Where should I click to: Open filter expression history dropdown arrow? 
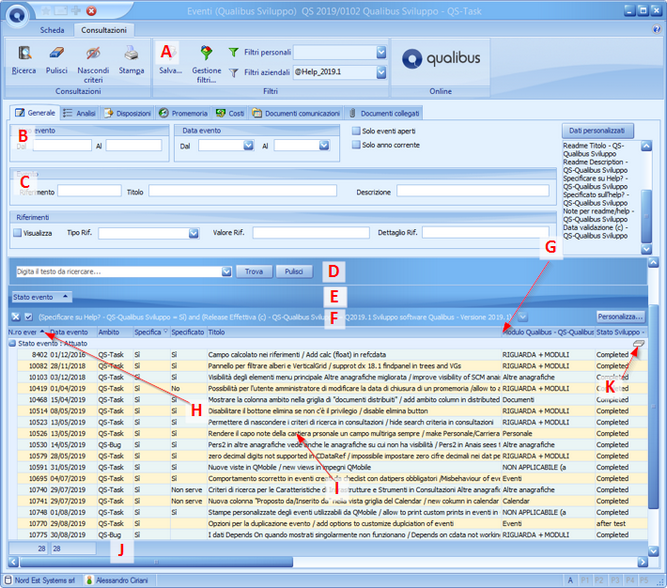point(523,317)
